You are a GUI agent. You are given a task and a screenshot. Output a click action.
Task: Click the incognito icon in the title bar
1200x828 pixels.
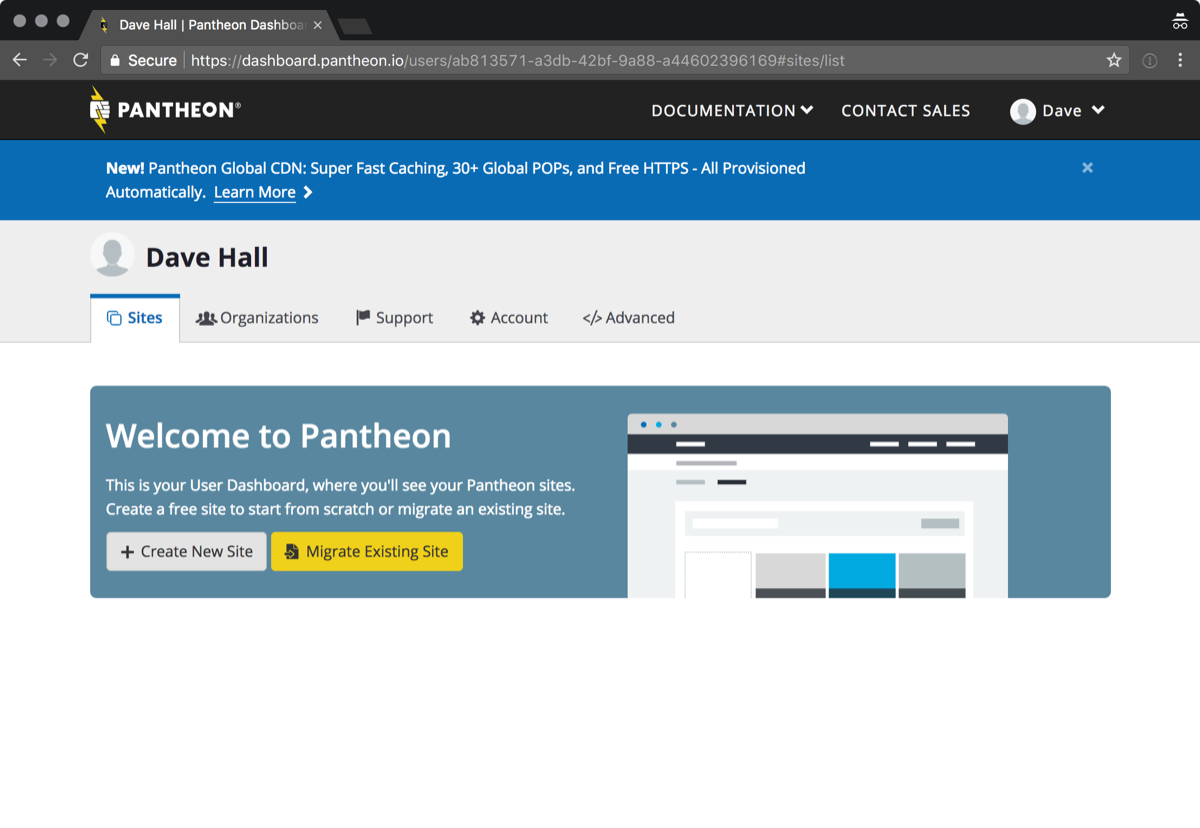tap(1180, 22)
